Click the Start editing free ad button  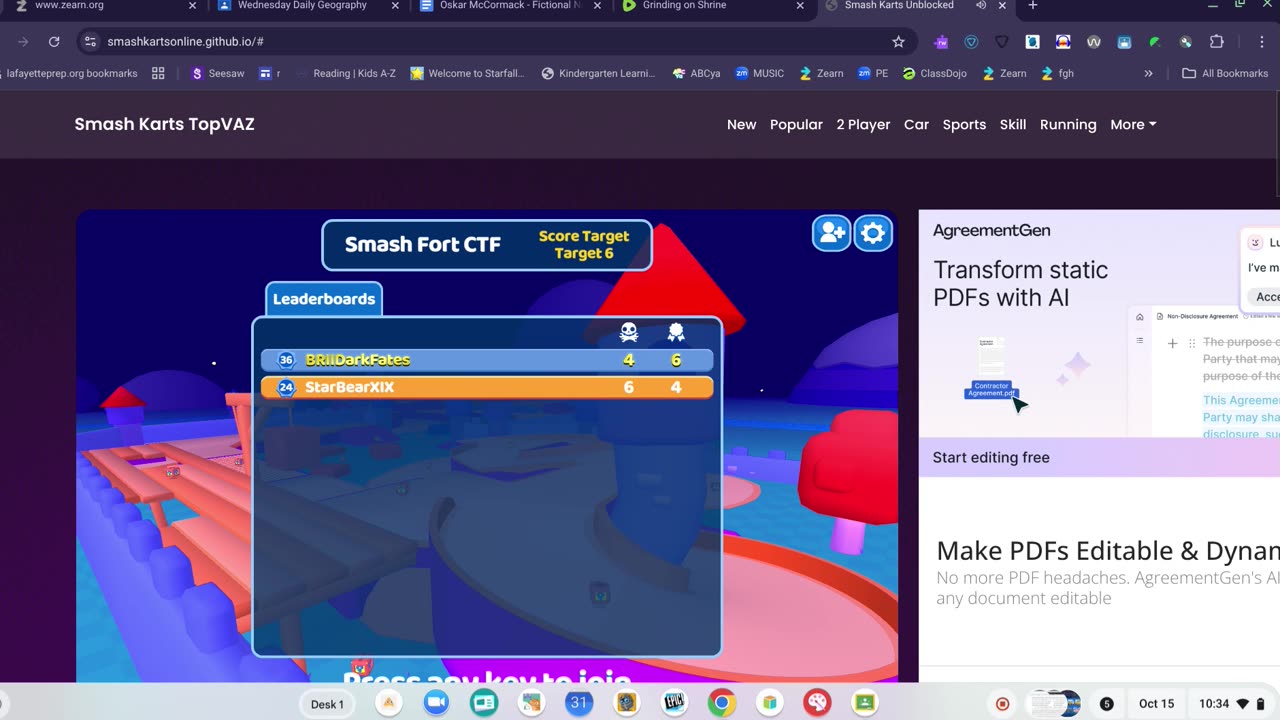[x=991, y=457]
